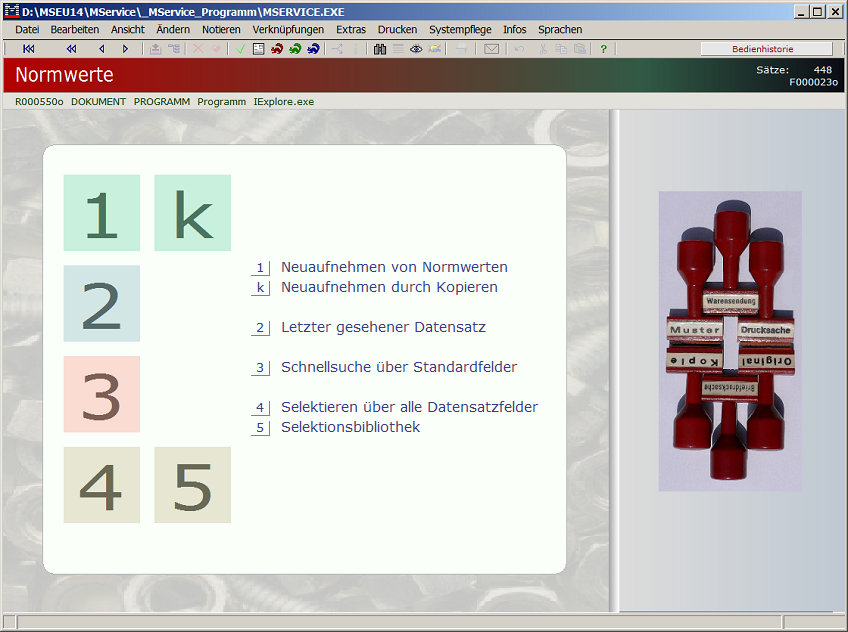
Task: Click the green question mark help icon
Action: coord(603,49)
